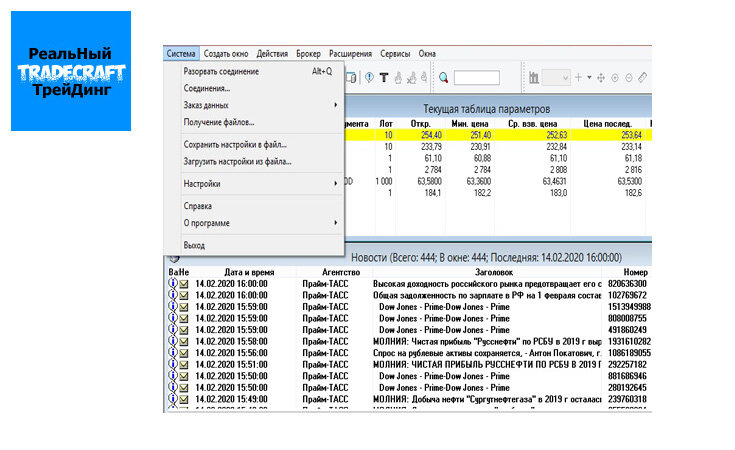
Task: Open the Действия menu
Action: (x=272, y=53)
